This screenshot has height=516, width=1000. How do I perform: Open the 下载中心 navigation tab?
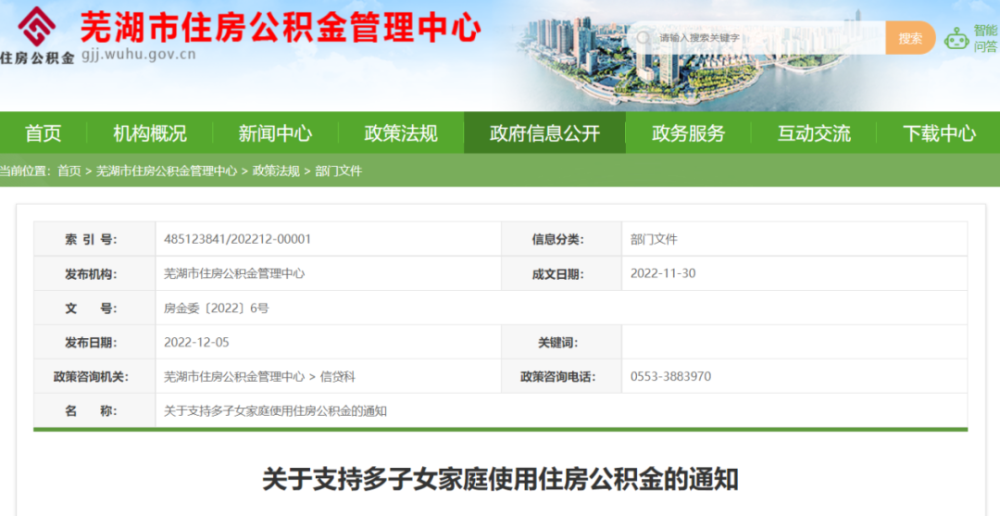(x=939, y=133)
